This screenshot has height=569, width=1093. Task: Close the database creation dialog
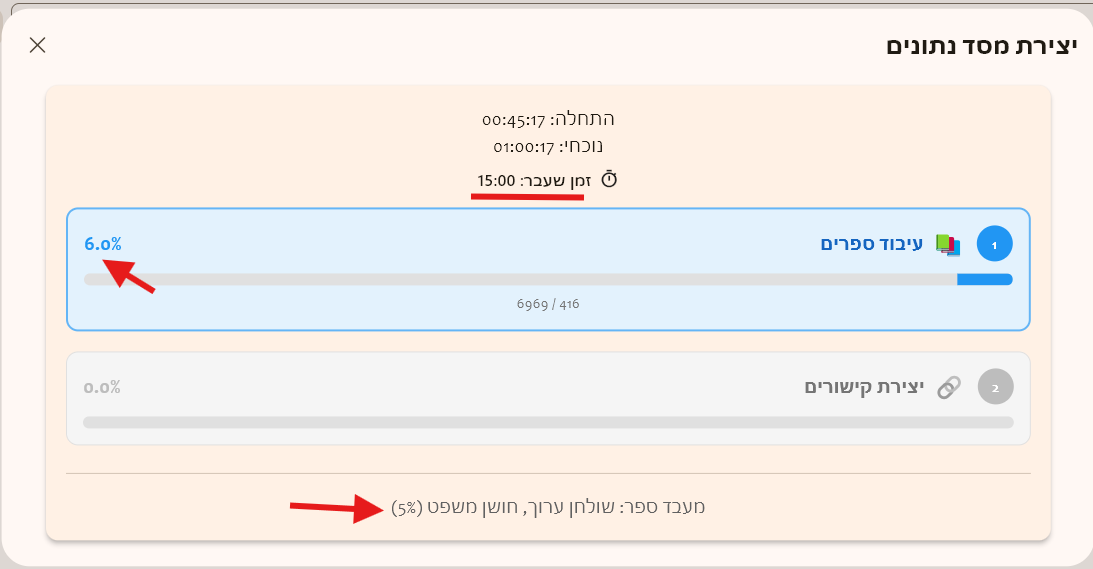click(x=38, y=45)
